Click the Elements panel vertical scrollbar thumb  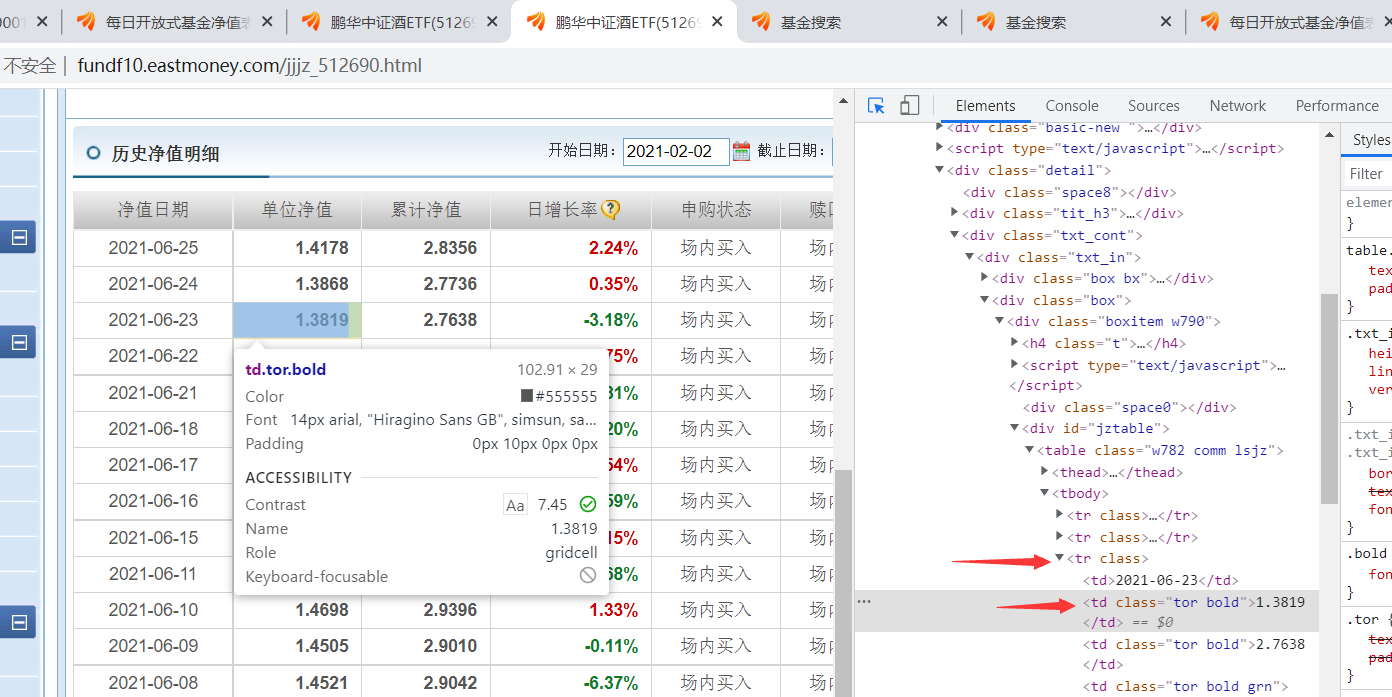coord(1329,398)
